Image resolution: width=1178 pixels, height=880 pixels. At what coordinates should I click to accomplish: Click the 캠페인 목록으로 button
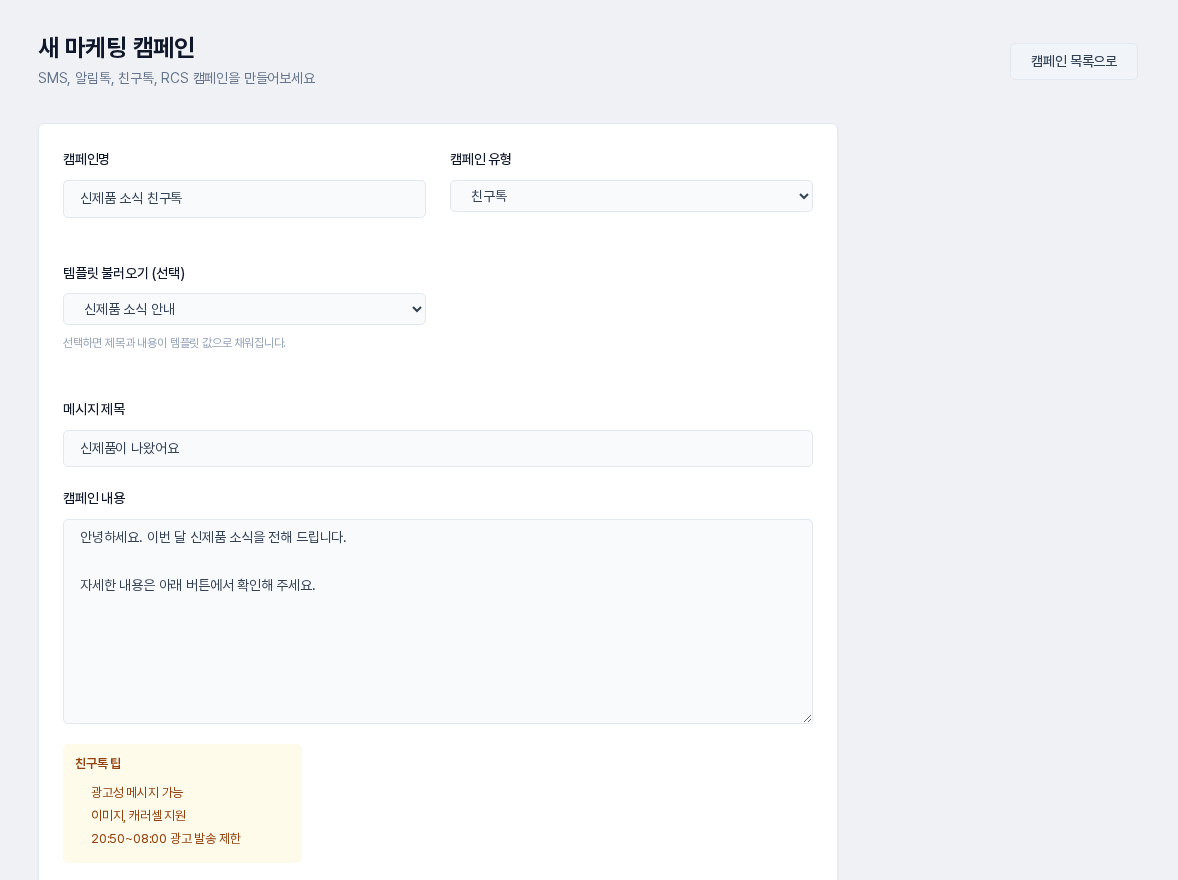coord(1074,62)
